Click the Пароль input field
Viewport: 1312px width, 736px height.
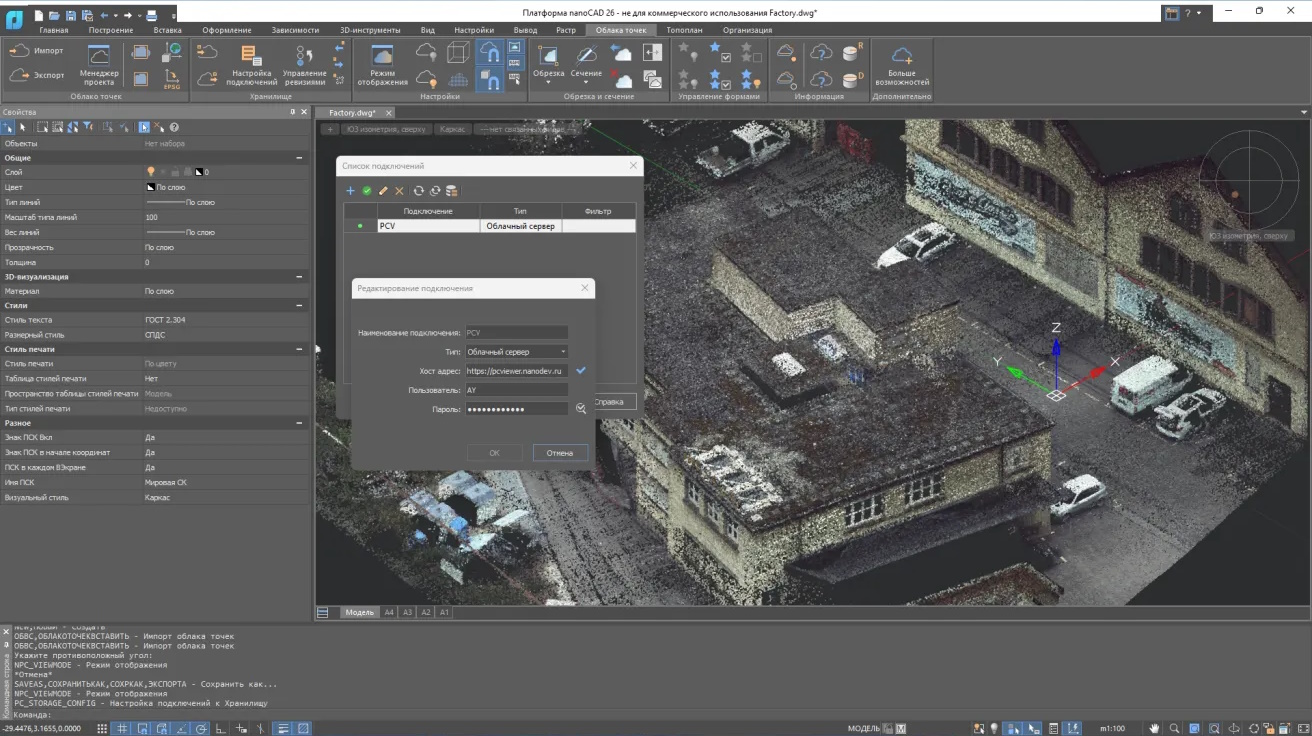click(516, 409)
